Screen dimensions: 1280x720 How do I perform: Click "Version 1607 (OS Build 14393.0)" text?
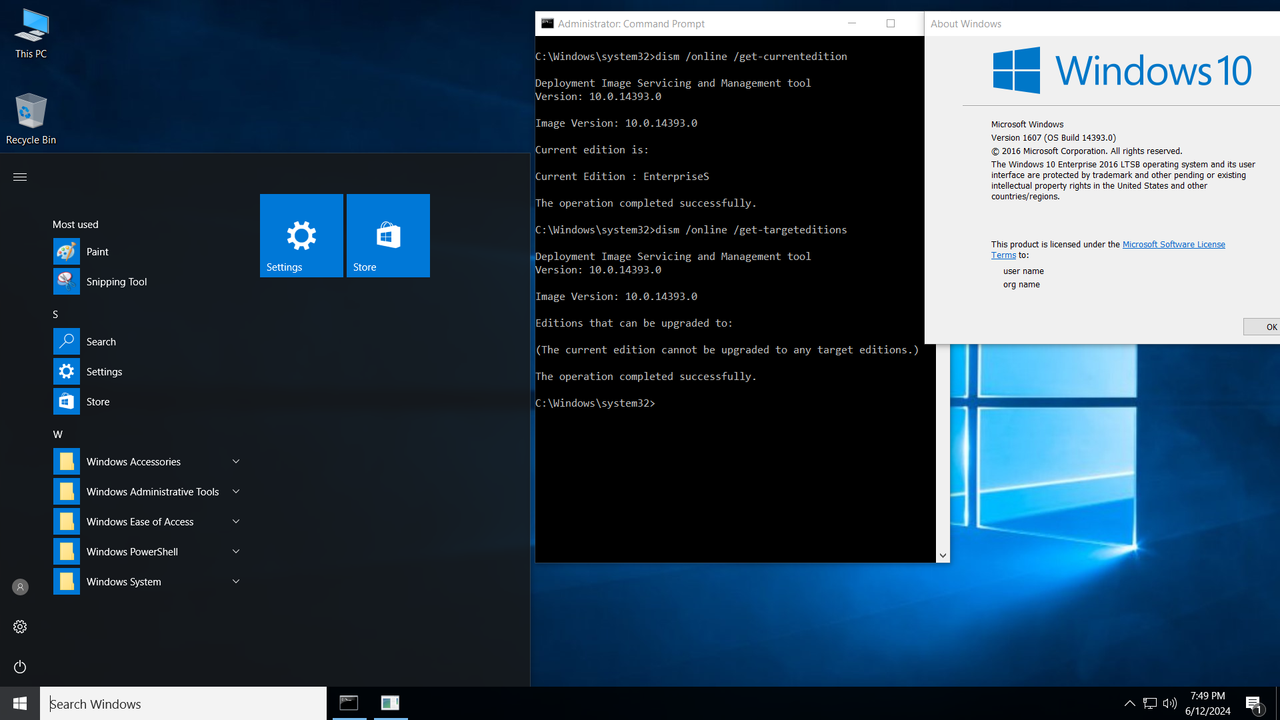[1053, 138]
